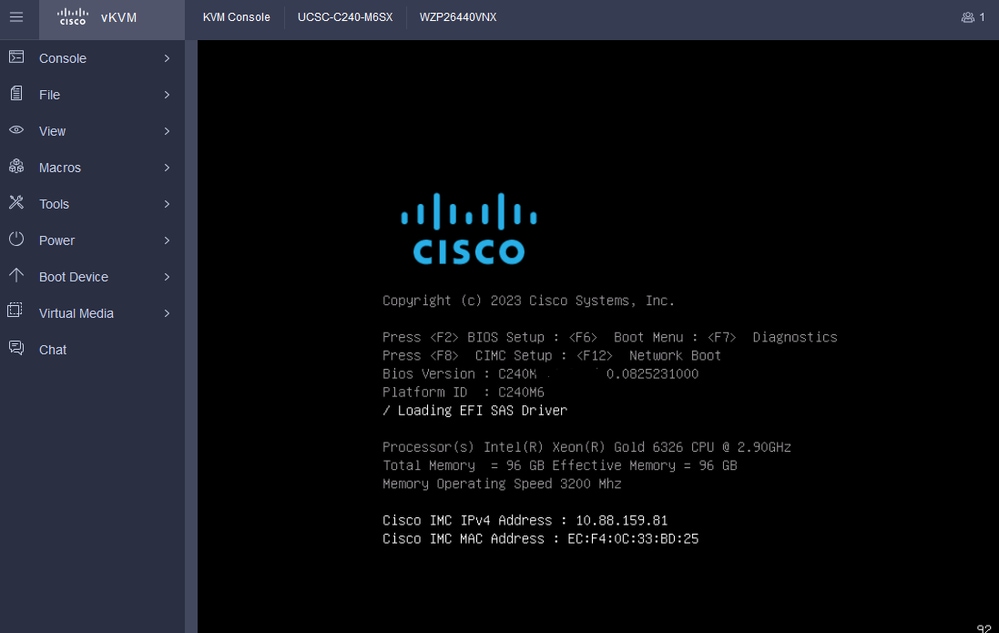Click the Cisco IMC IPv4 Address line
Screen dimensions: 999x633
(x=525, y=521)
